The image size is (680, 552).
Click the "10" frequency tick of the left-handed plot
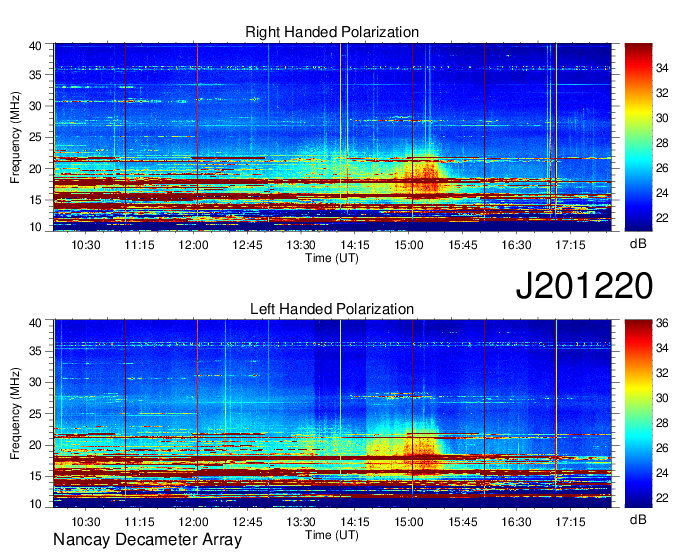(x=35, y=504)
